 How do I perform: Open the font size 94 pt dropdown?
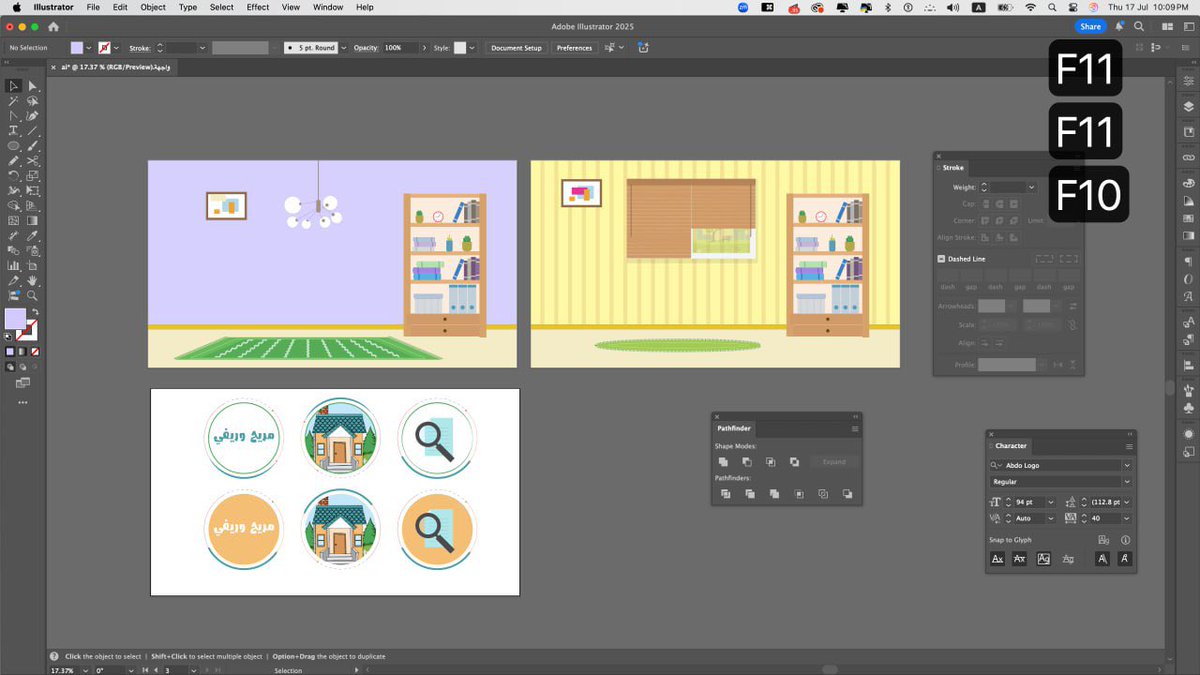1051,502
